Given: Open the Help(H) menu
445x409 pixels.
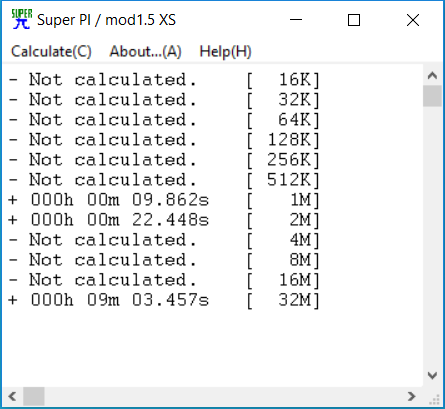Looking at the screenshot, I should point(225,52).
